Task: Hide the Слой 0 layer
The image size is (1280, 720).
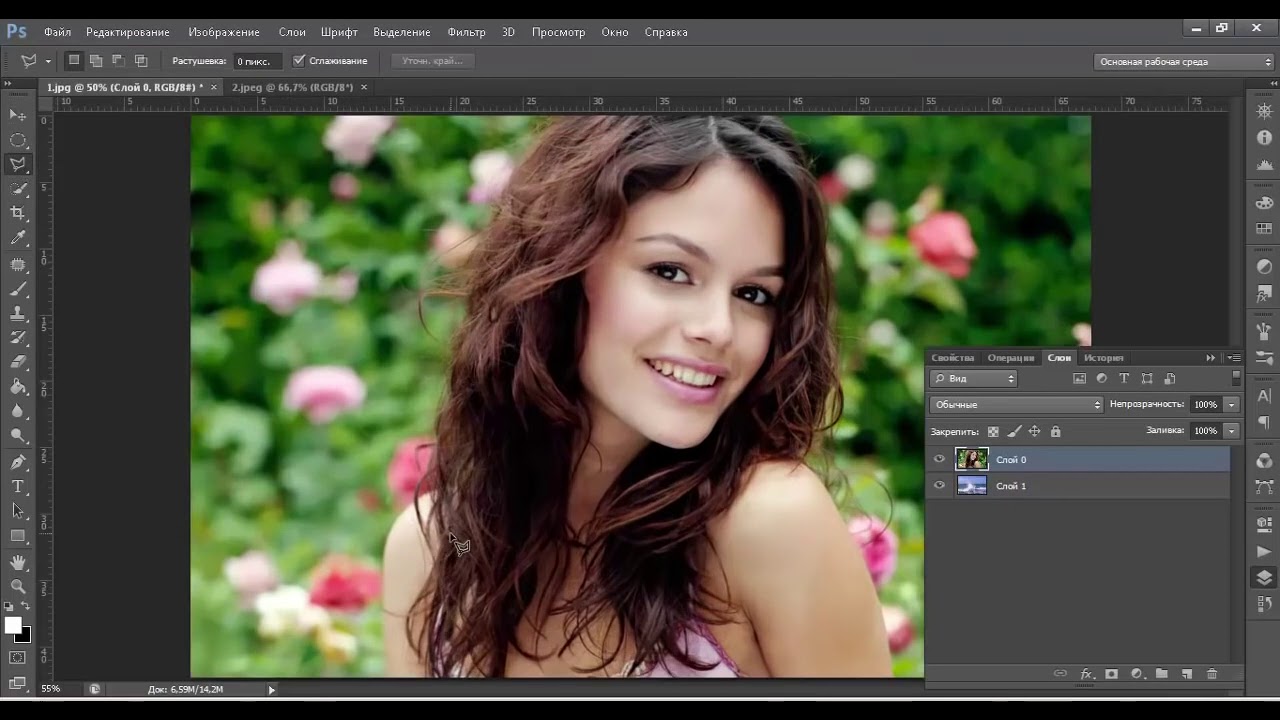Action: pos(939,460)
